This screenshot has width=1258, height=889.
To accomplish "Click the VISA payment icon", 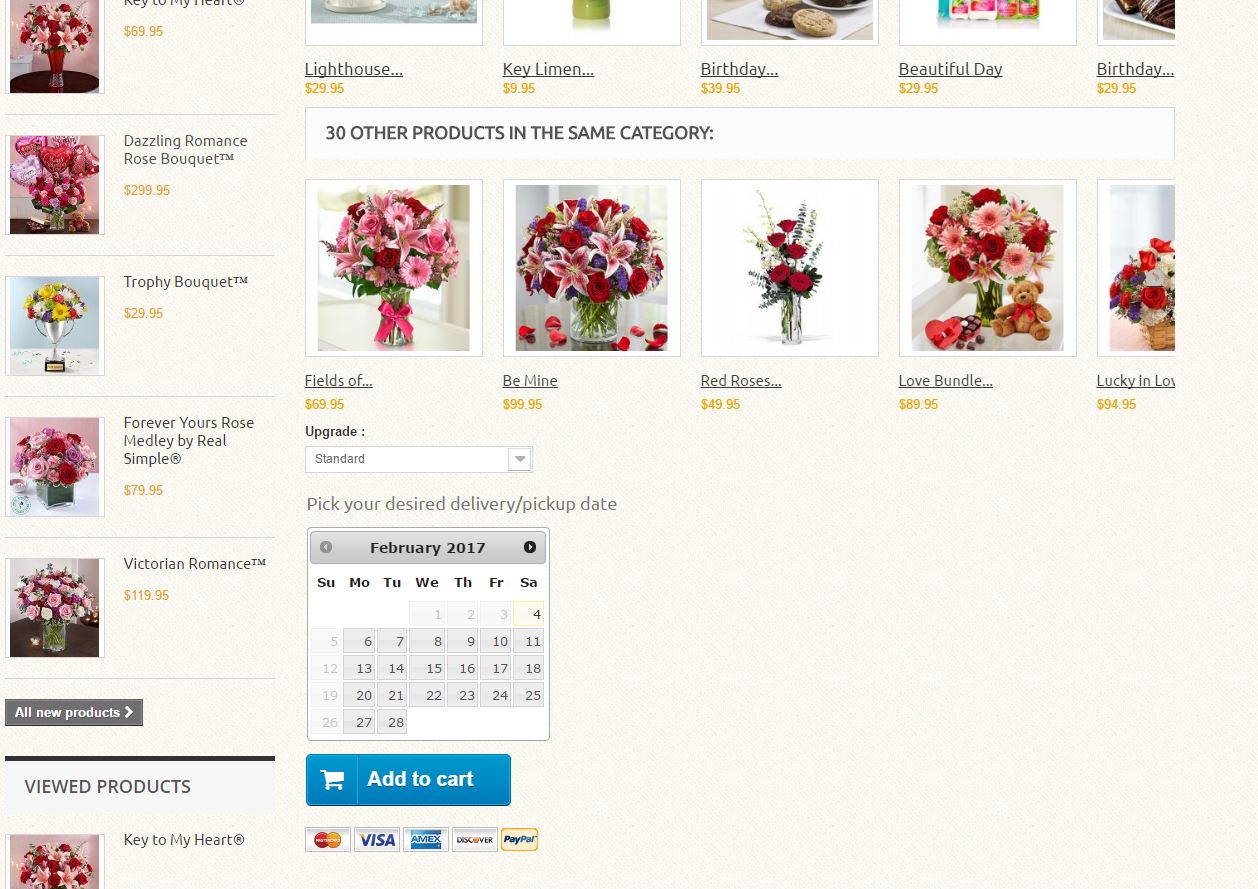I will click(377, 840).
